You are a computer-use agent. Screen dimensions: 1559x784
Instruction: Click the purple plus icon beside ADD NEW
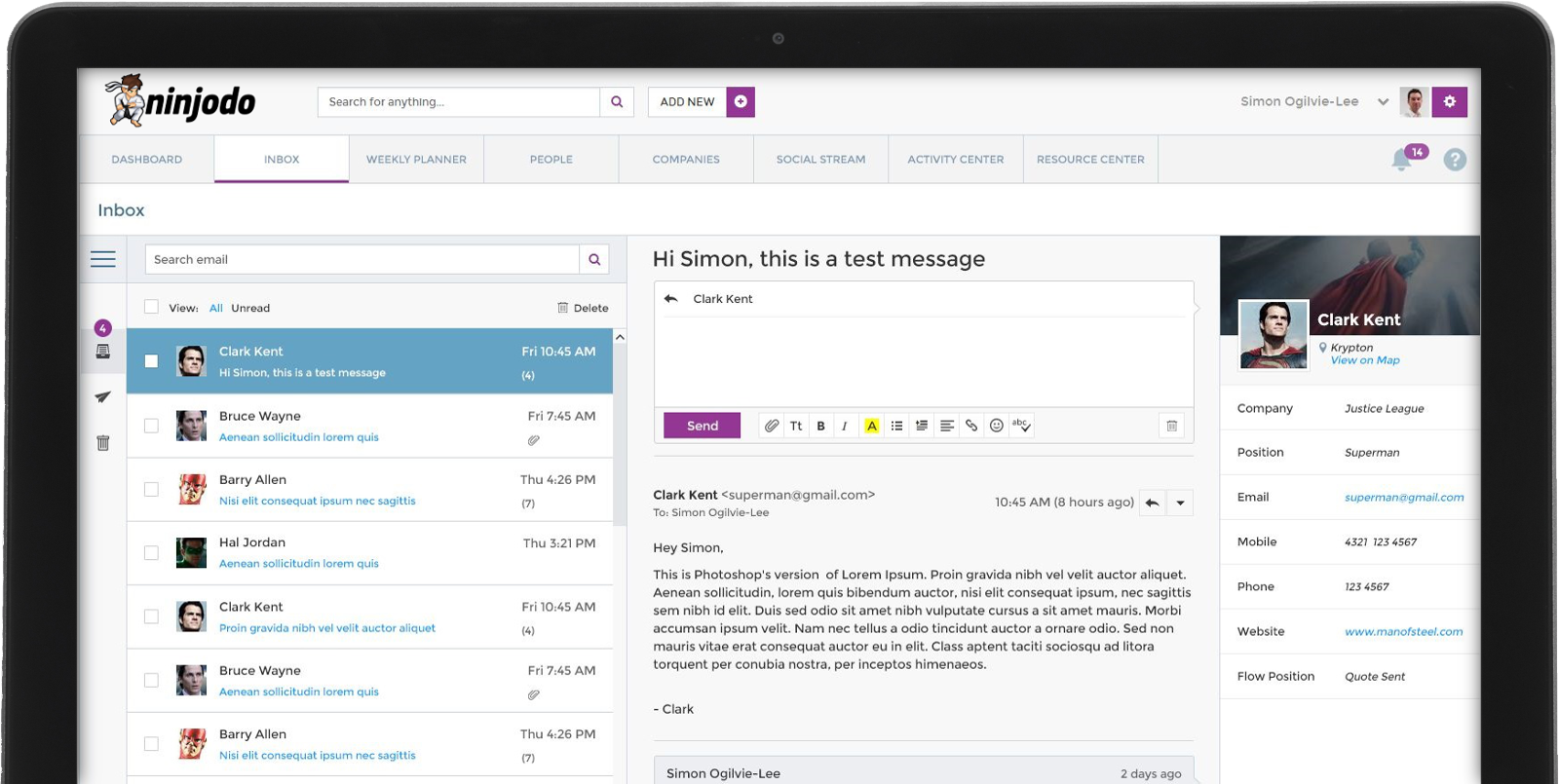click(741, 102)
